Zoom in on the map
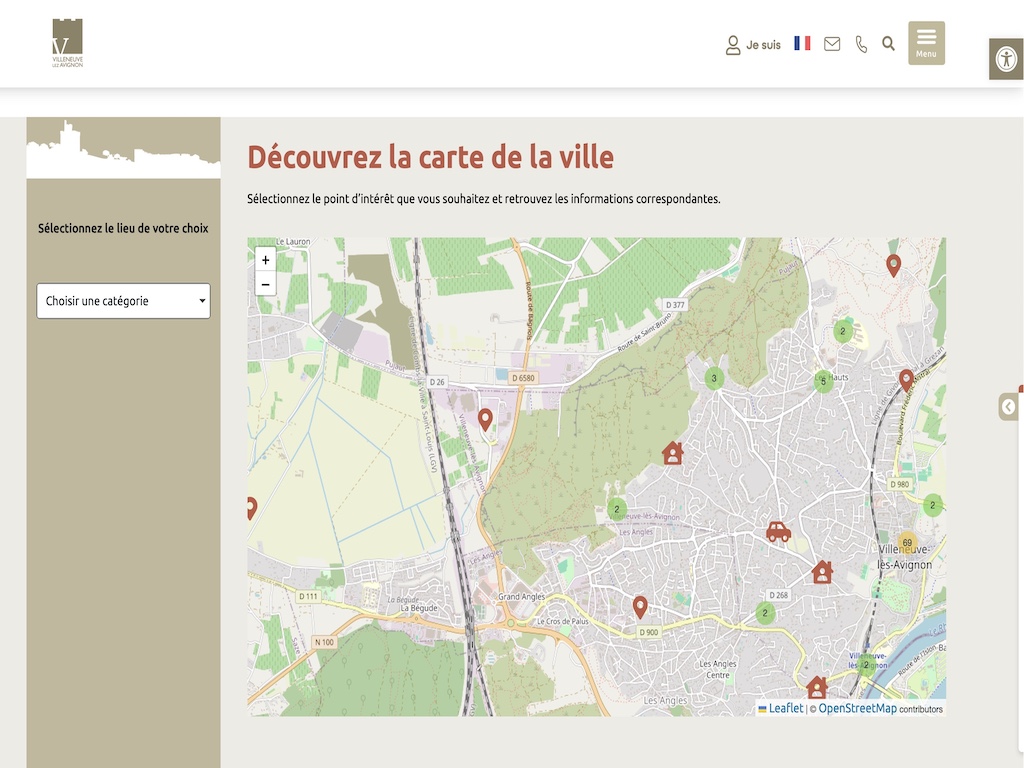This screenshot has width=1024, height=768. [x=265, y=260]
